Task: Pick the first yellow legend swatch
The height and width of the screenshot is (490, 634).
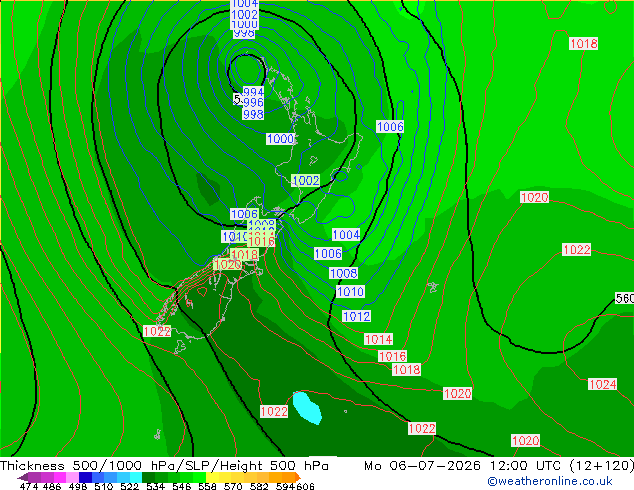Action: tap(212, 477)
